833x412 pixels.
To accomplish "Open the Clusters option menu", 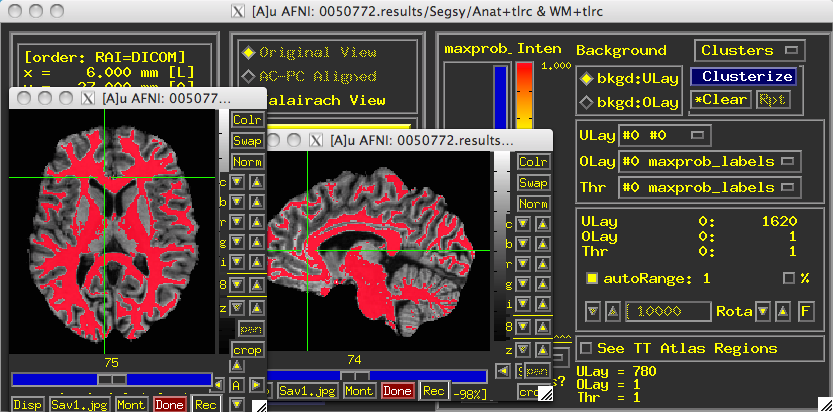I will pyautogui.click(x=750, y=50).
